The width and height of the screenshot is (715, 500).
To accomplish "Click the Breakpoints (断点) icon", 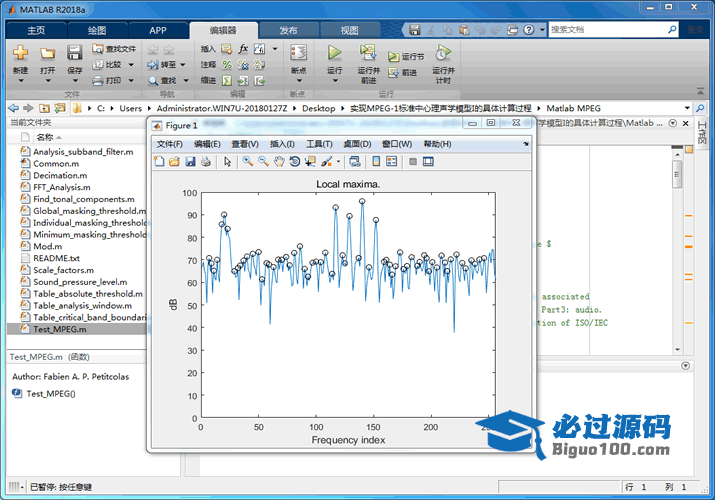I will [299, 52].
